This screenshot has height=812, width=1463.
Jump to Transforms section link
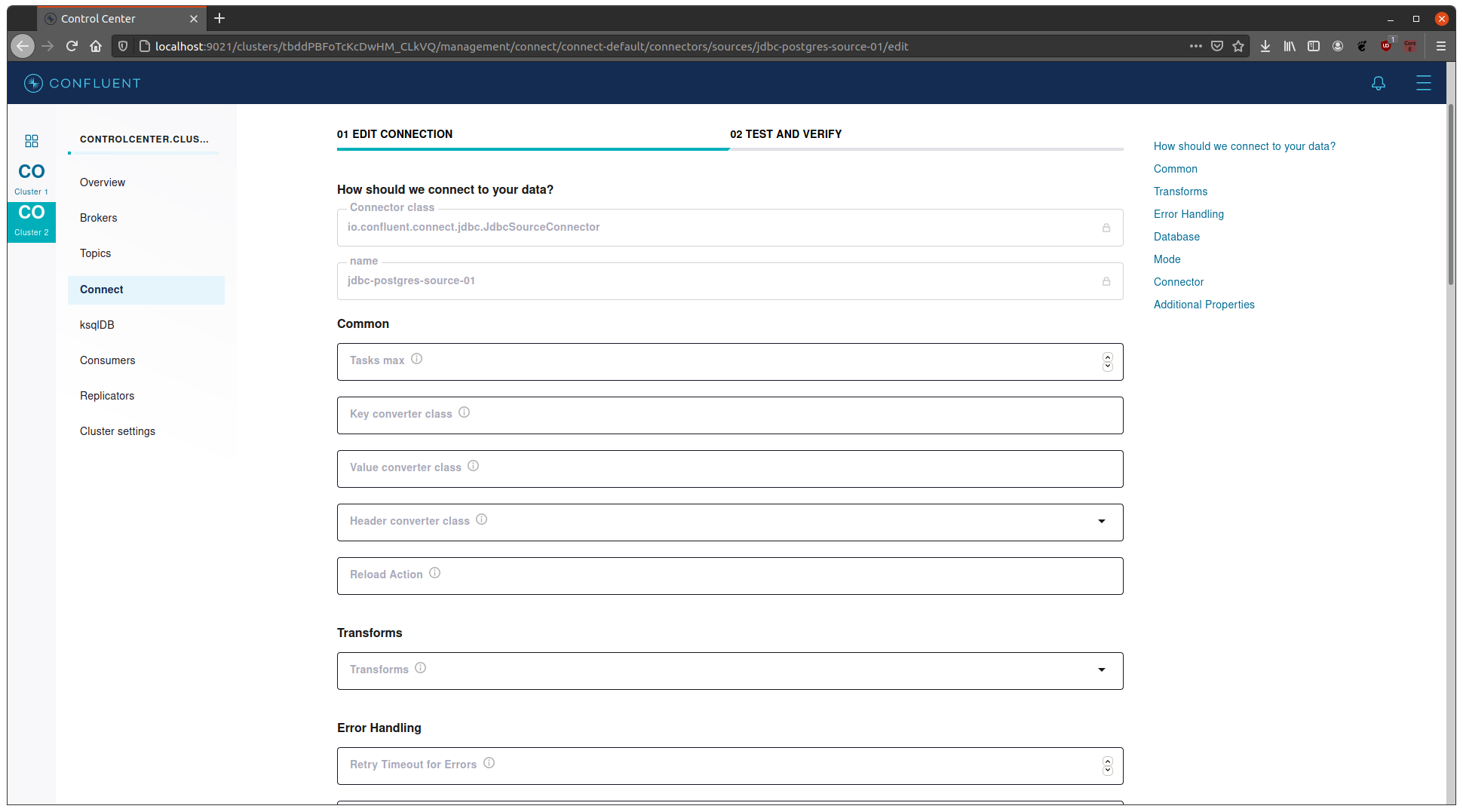1181,192
